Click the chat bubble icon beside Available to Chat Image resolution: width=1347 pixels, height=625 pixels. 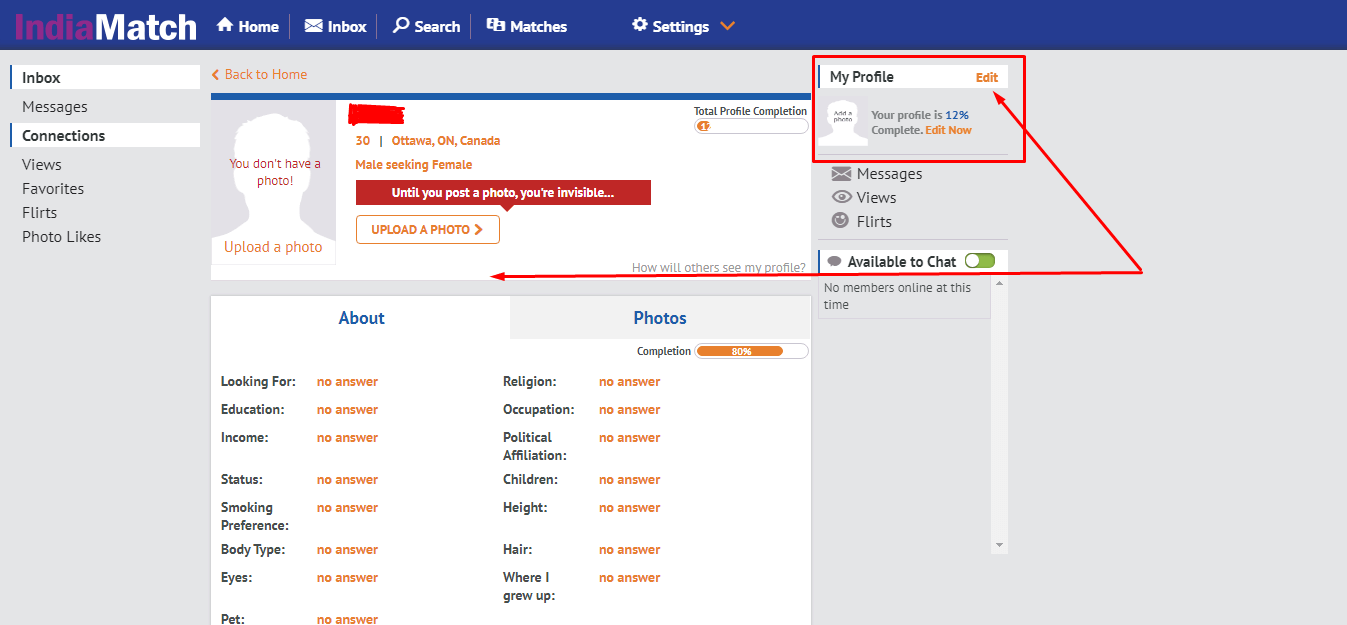pyautogui.click(x=834, y=262)
